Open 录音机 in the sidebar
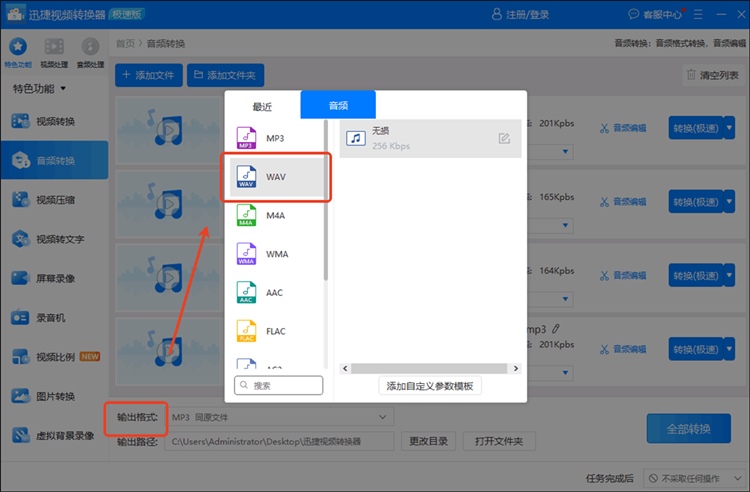Screen dimensions: 750x492 coord(55,317)
